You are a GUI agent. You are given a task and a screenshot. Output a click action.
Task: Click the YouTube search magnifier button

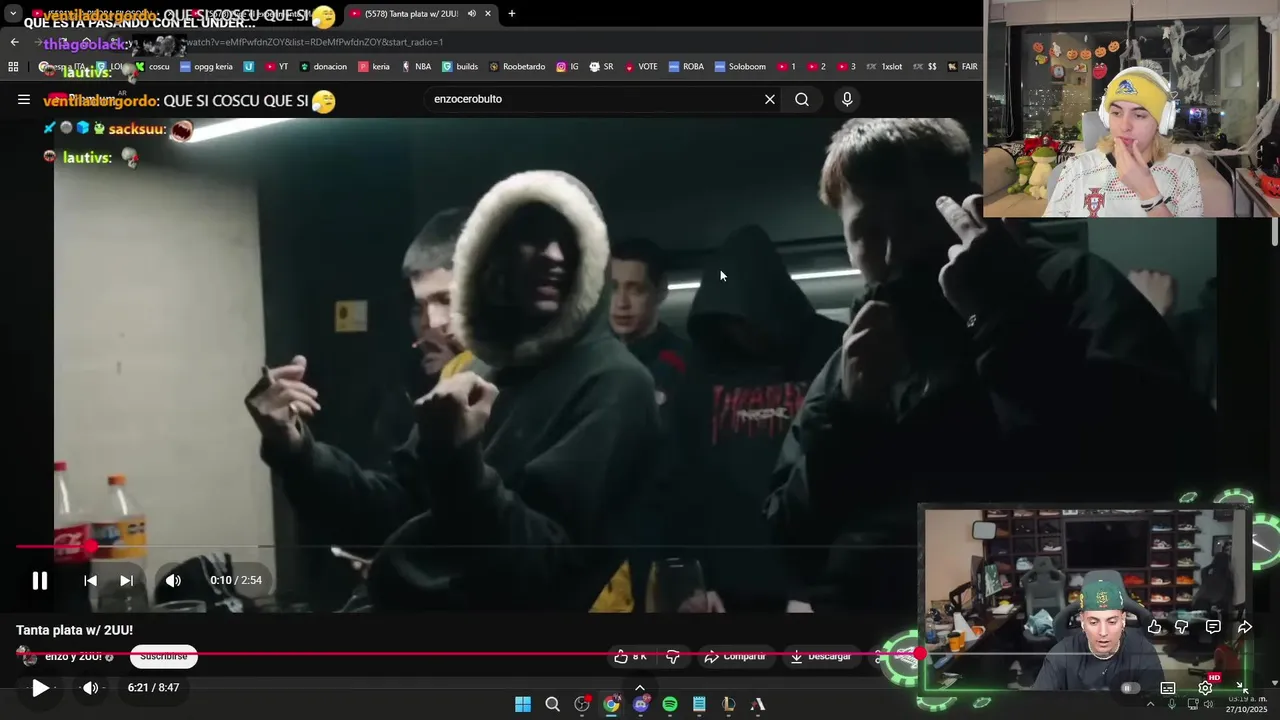pos(802,99)
